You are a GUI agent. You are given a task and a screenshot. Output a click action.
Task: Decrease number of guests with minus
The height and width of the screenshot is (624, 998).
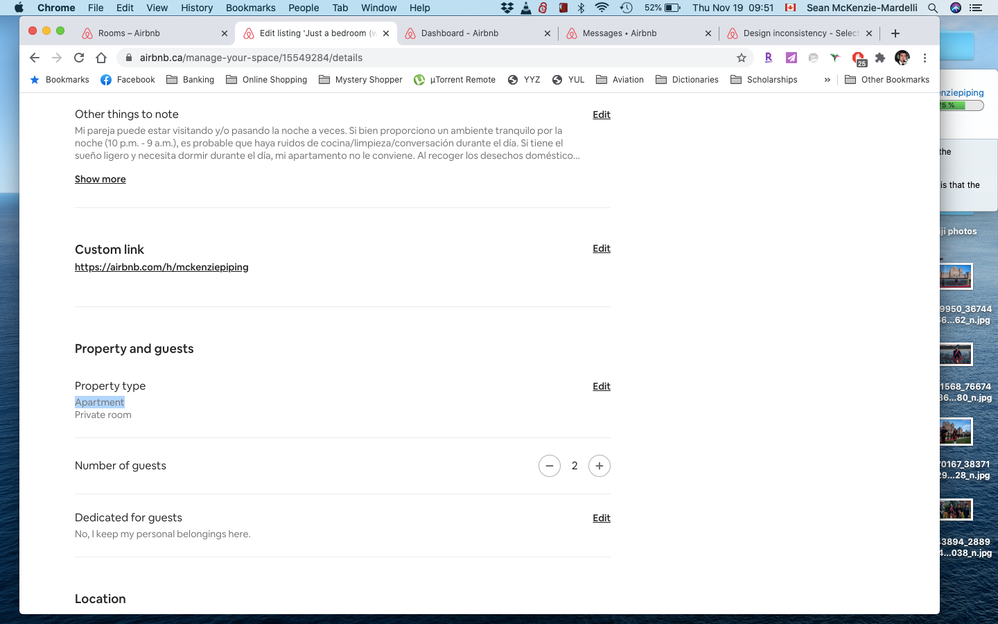tap(549, 466)
